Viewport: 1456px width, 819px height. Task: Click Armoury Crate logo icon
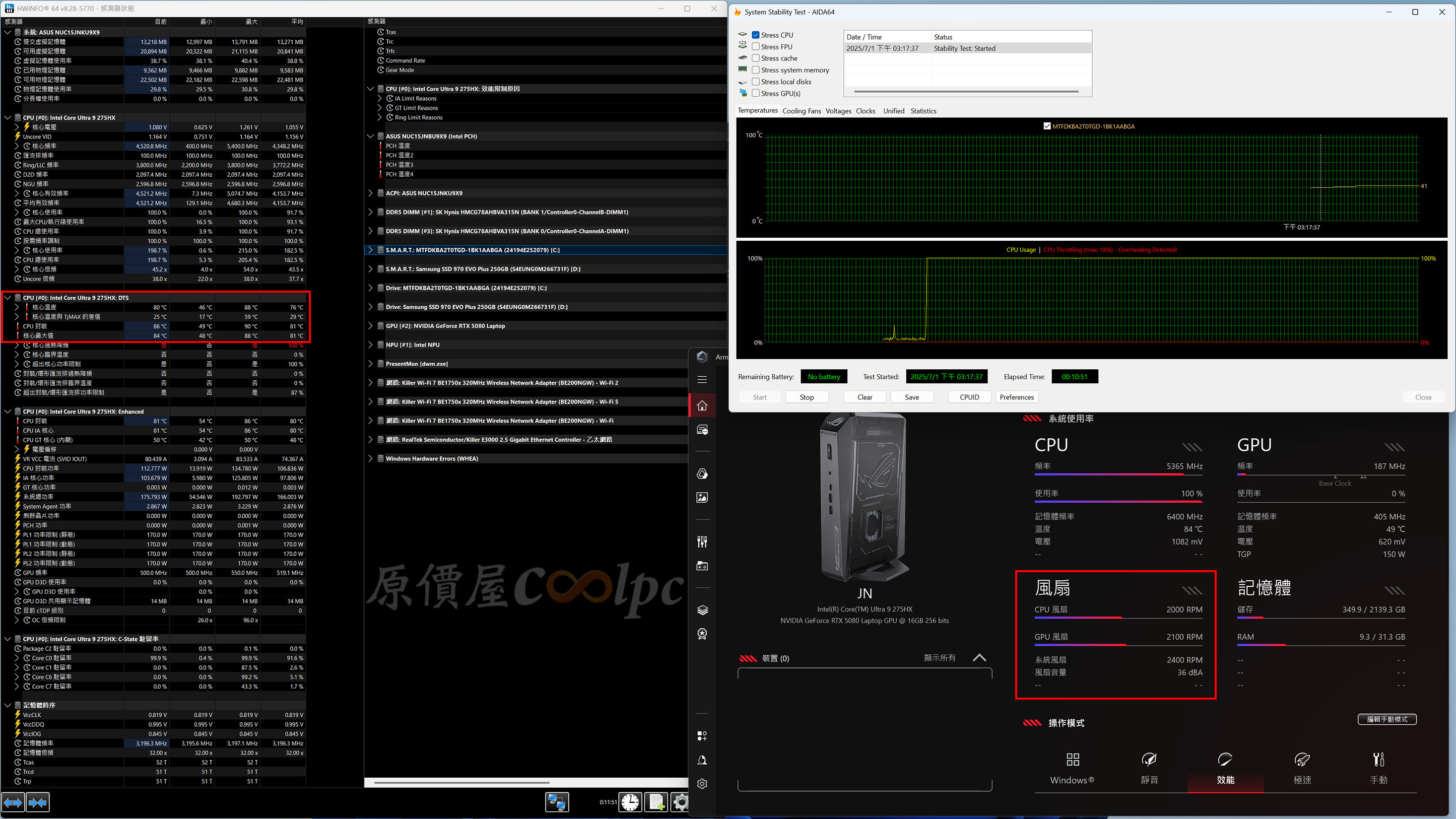tap(702, 357)
